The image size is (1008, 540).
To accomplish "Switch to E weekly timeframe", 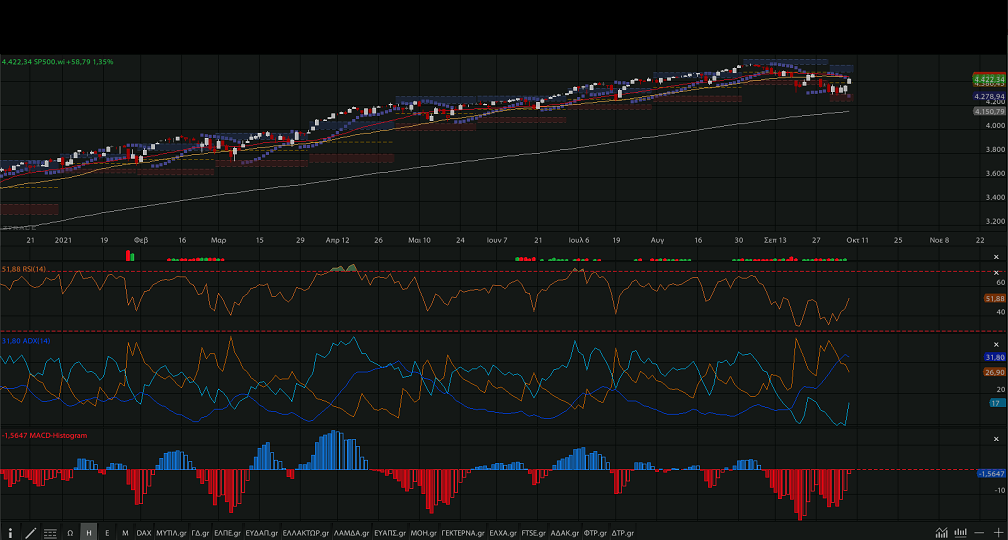I will (x=107, y=533).
